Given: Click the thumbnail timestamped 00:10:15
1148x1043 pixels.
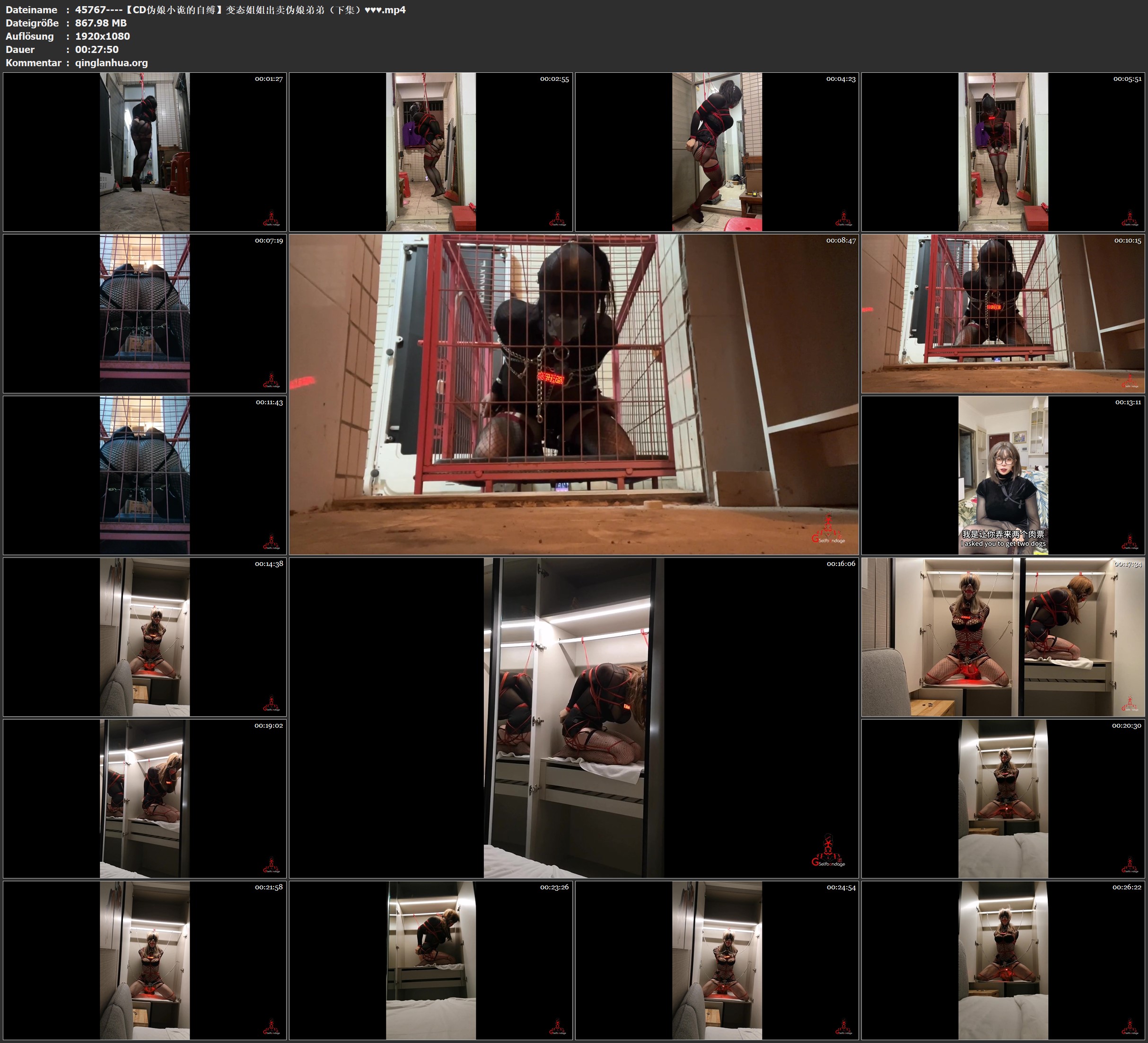Looking at the screenshot, I should coord(1003,313).
